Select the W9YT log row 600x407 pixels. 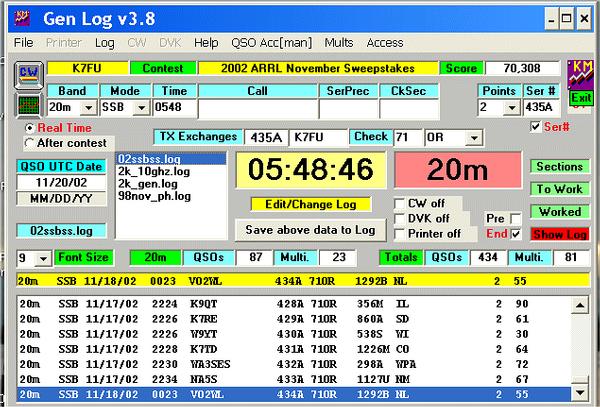(x=294, y=334)
